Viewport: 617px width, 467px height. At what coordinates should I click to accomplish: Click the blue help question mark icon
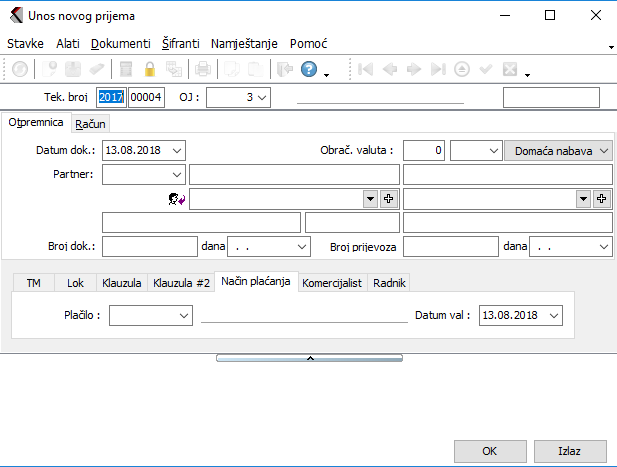(308, 70)
